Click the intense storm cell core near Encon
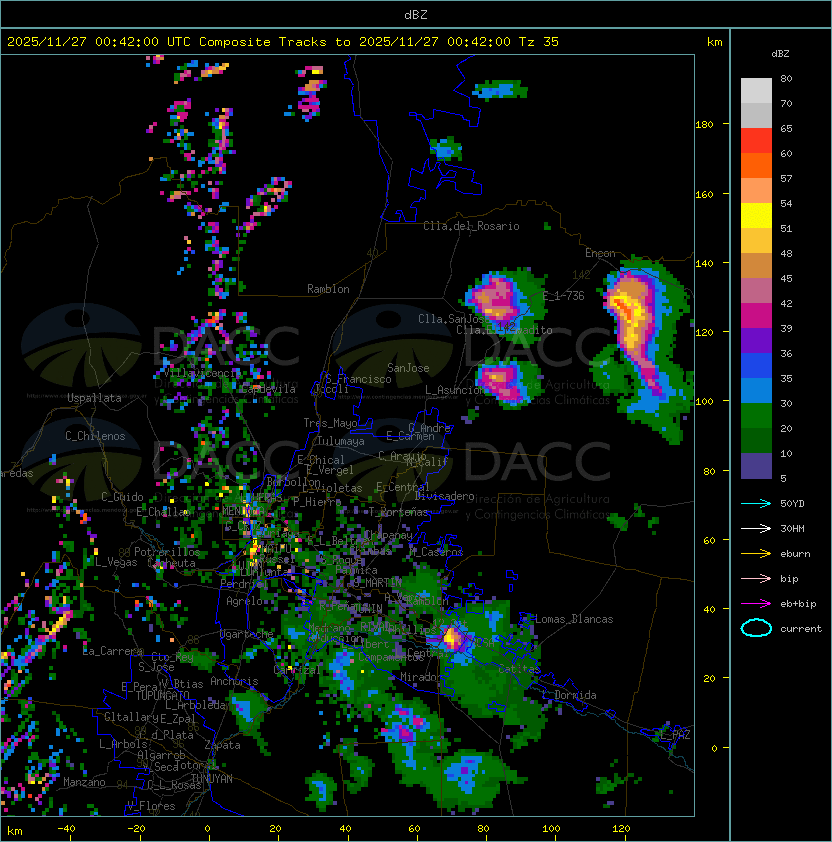Image resolution: width=832 pixels, height=842 pixels. [630, 314]
